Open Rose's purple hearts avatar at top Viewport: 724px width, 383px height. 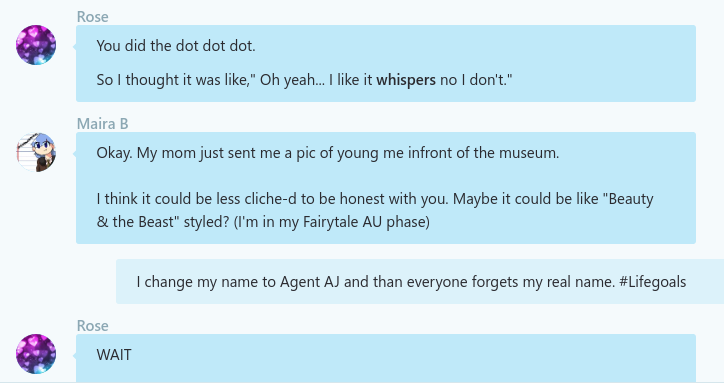[36, 45]
